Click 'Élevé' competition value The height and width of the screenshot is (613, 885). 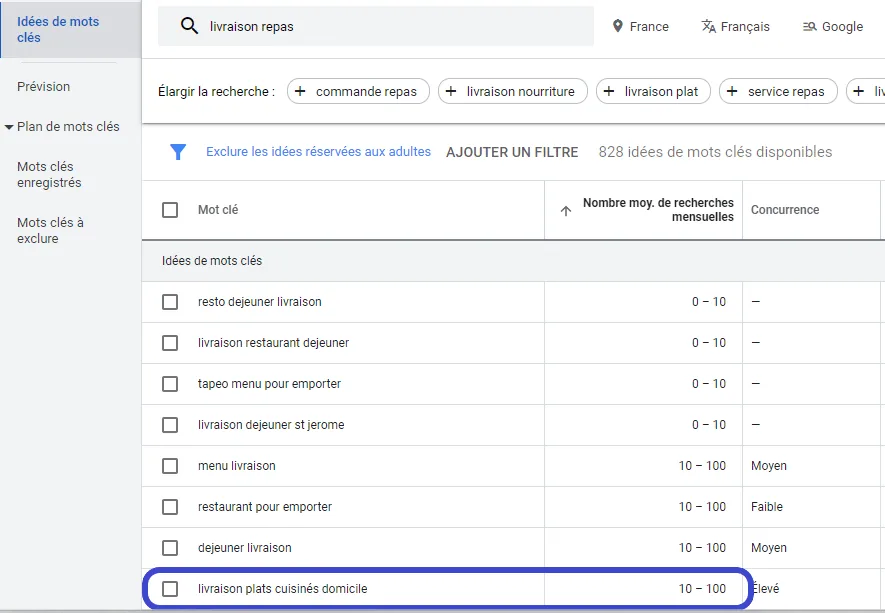(766, 589)
